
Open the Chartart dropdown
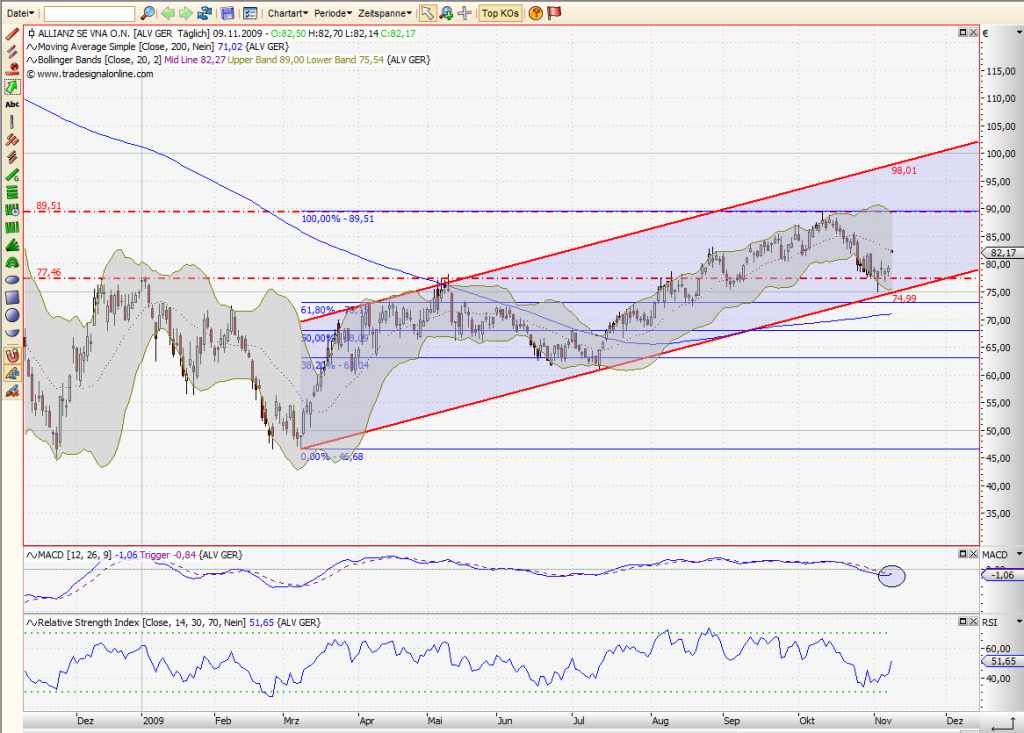(287, 13)
